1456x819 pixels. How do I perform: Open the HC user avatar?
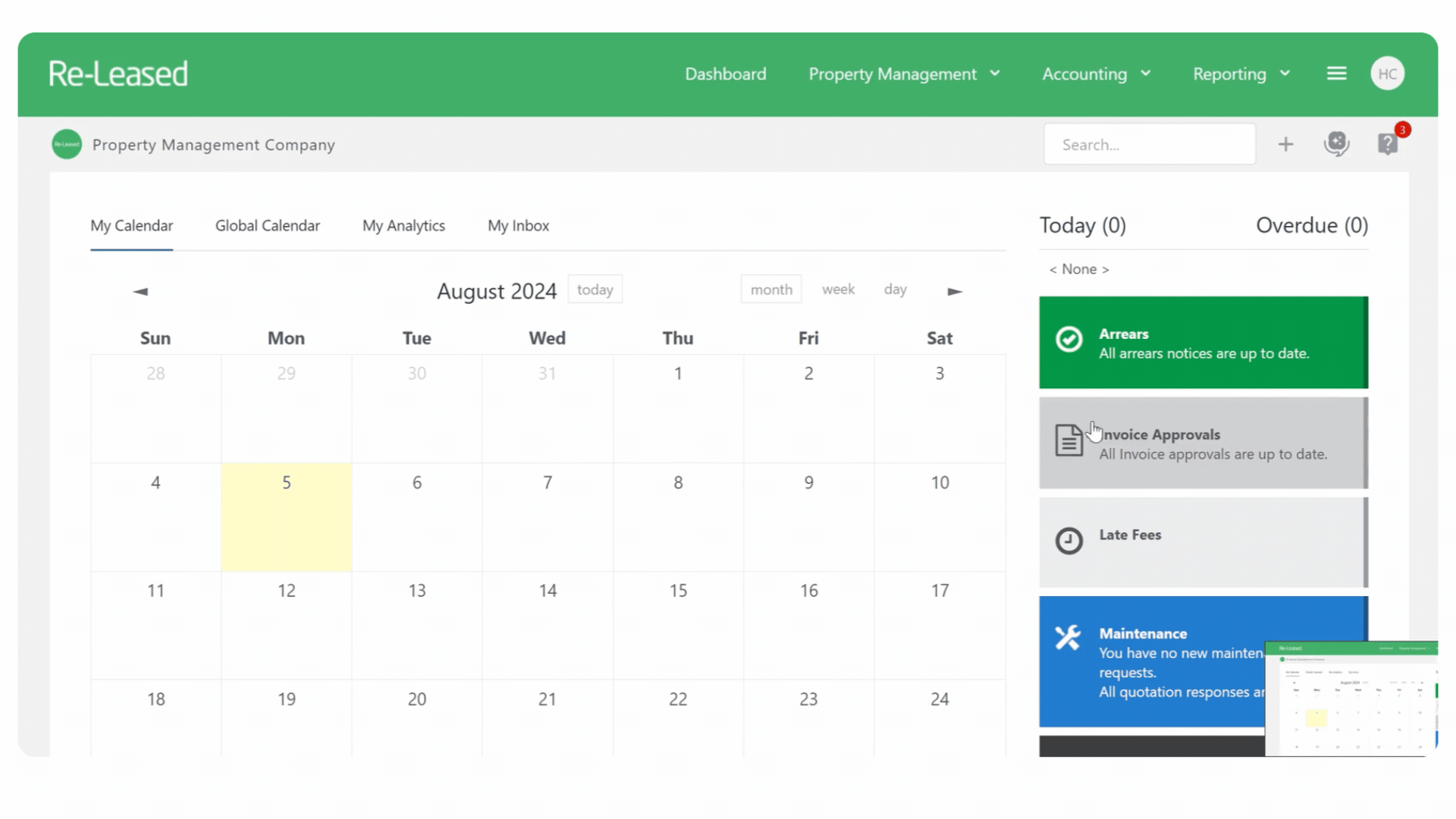pos(1387,74)
